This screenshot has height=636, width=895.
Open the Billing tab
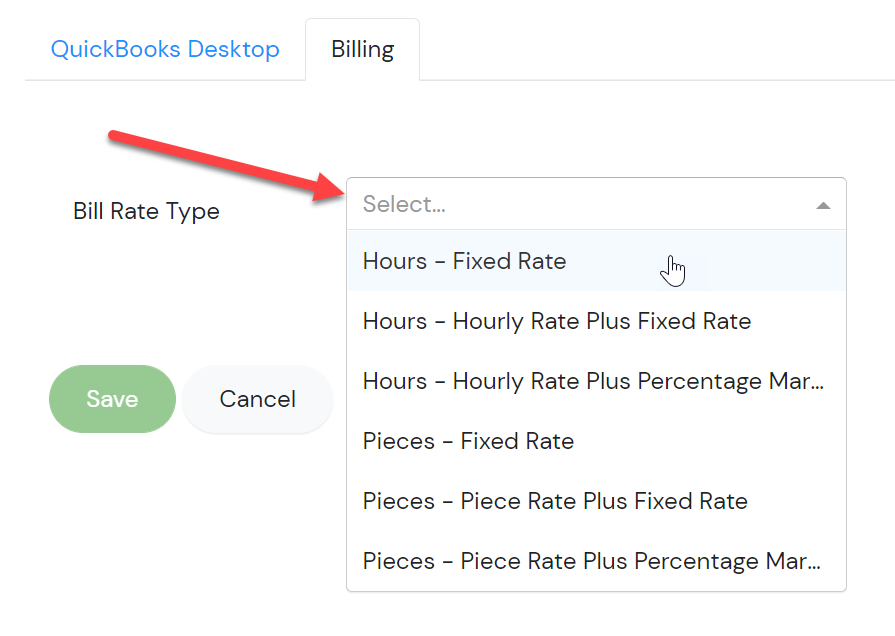coord(362,49)
